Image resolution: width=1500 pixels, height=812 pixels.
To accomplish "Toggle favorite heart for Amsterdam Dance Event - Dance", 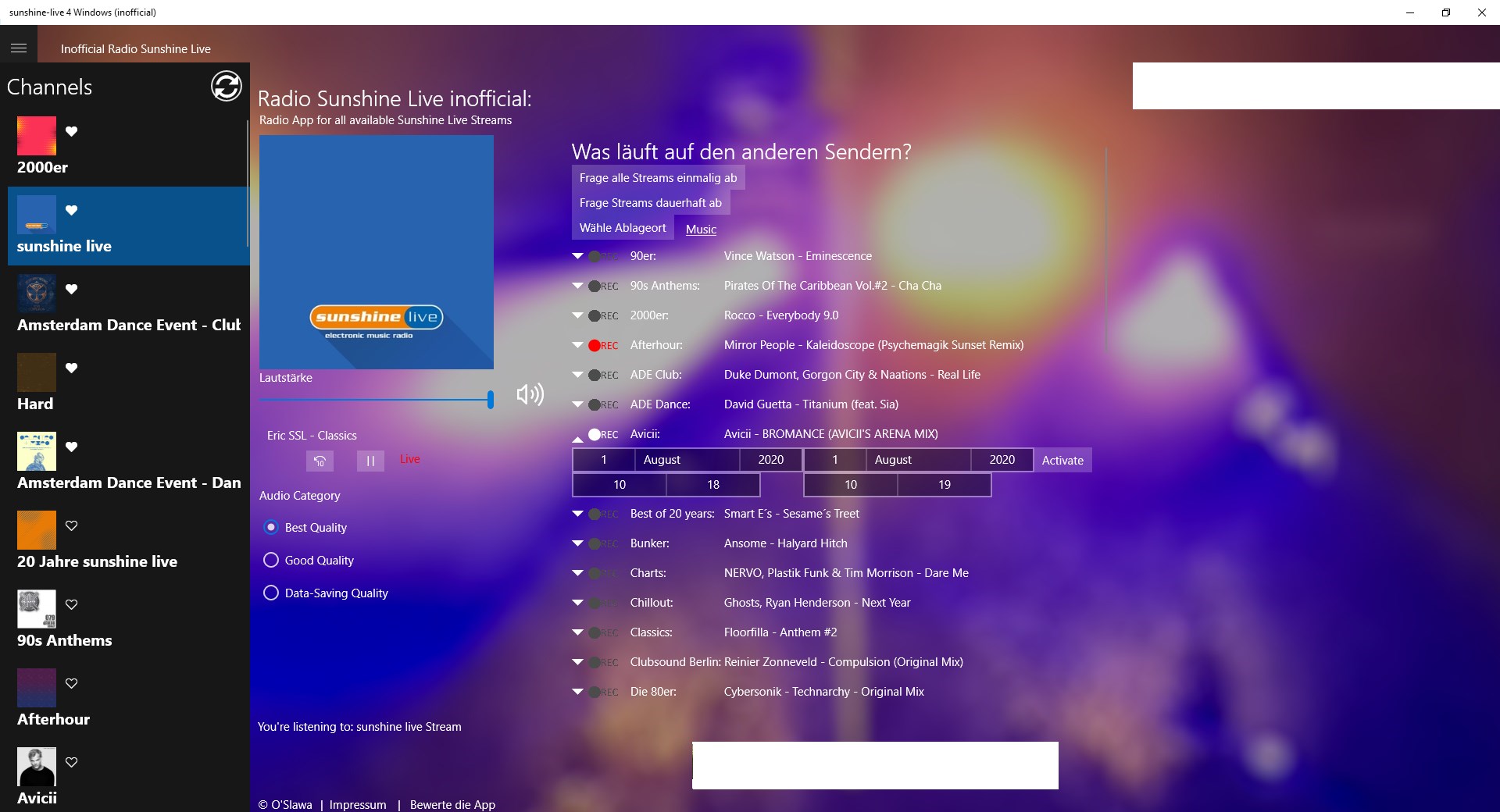I will point(72,447).
